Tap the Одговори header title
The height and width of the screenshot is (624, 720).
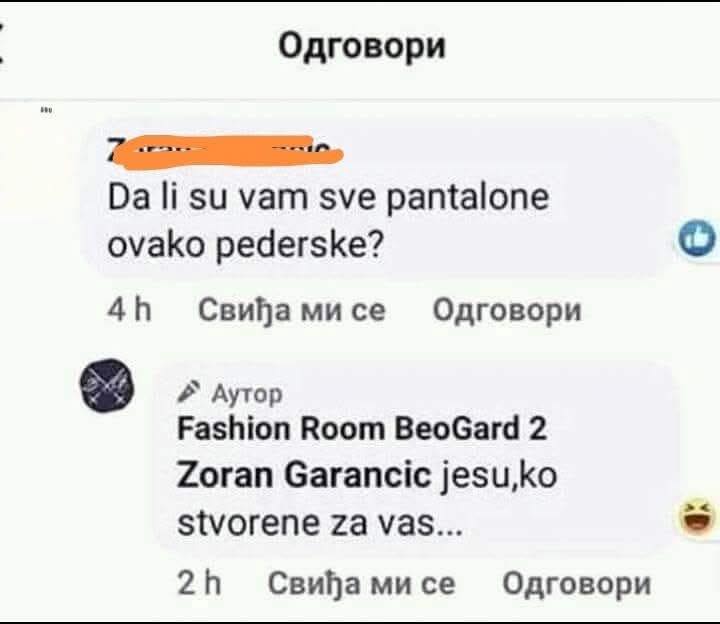[362, 46]
